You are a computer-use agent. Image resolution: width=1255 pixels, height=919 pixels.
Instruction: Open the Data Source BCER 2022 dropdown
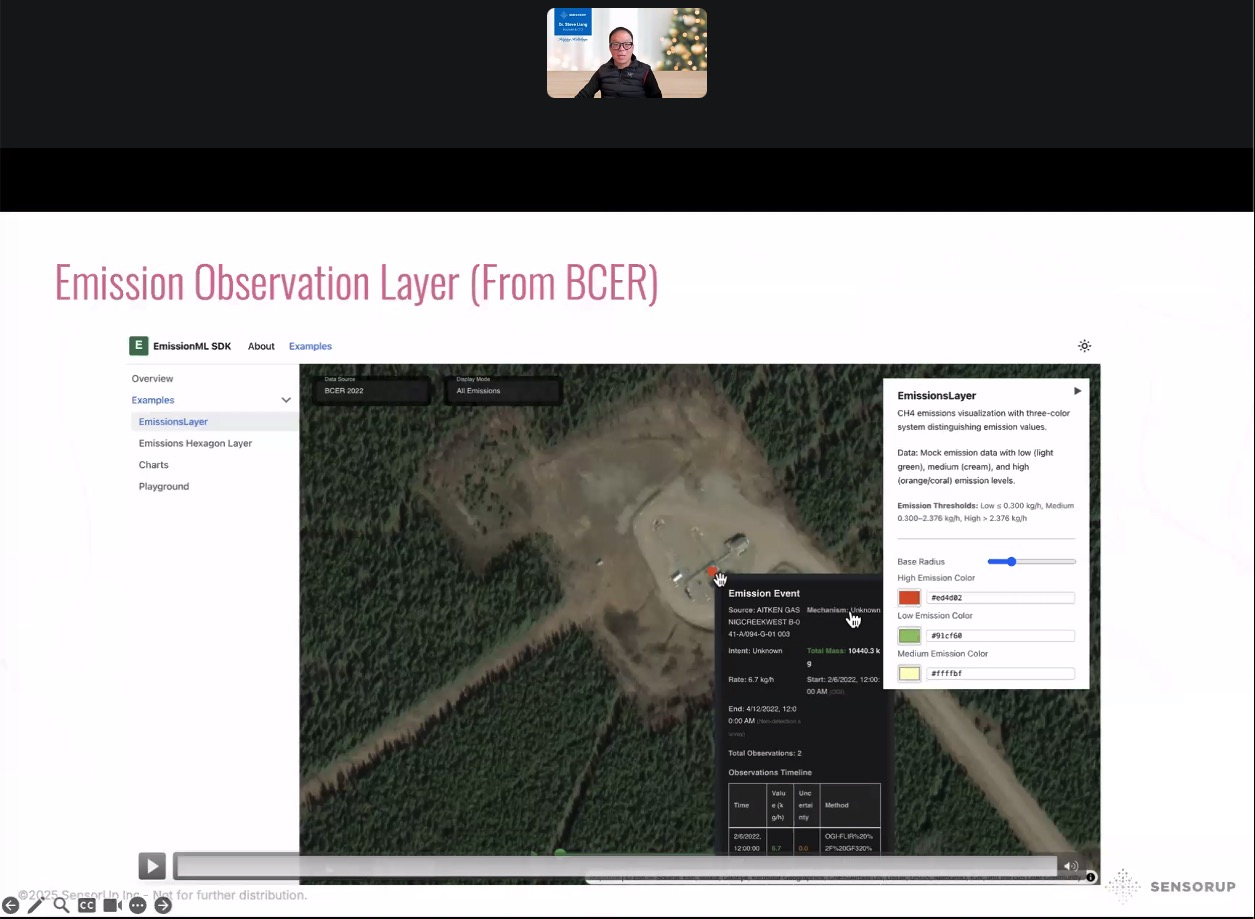tap(374, 390)
